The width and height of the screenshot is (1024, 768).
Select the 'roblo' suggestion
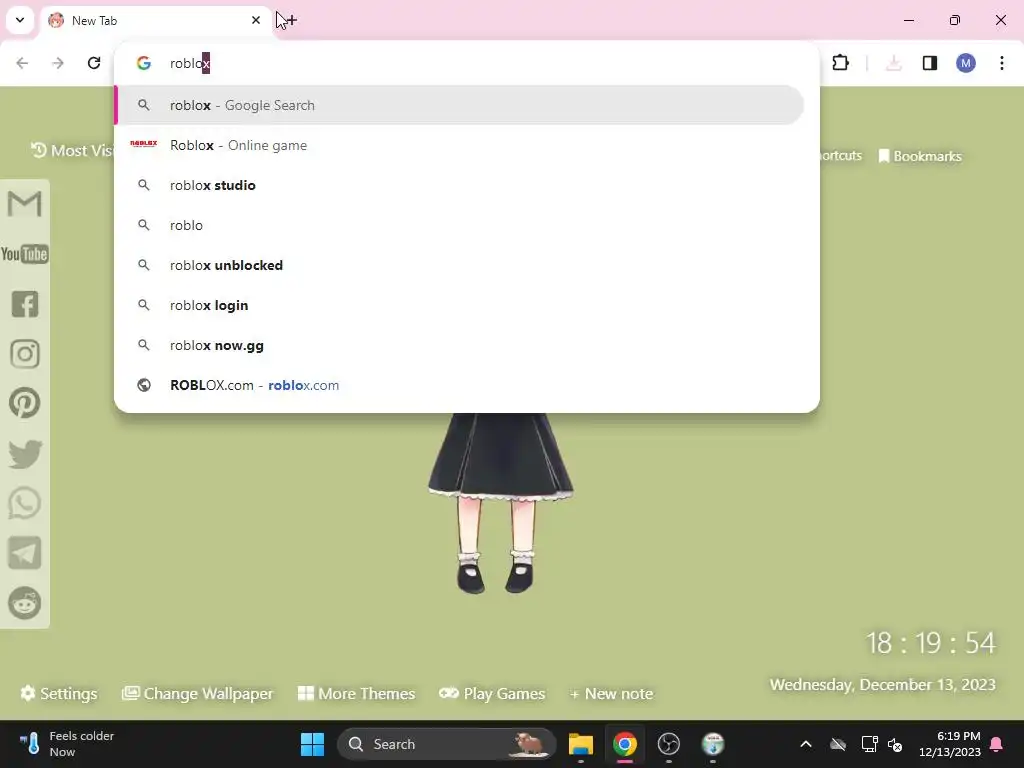tap(459, 225)
